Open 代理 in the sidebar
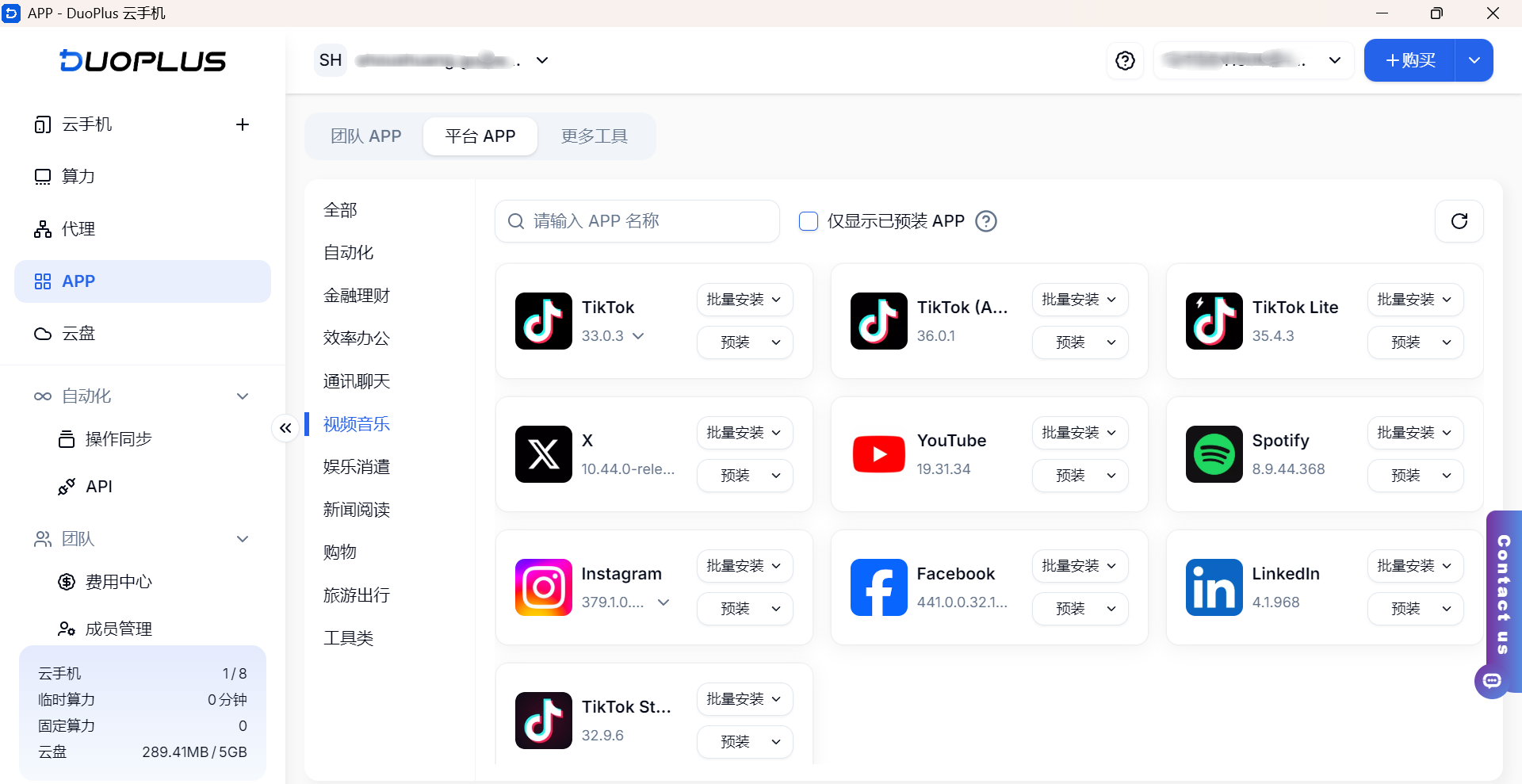The height and width of the screenshot is (784, 1522). tap(143, 229)
